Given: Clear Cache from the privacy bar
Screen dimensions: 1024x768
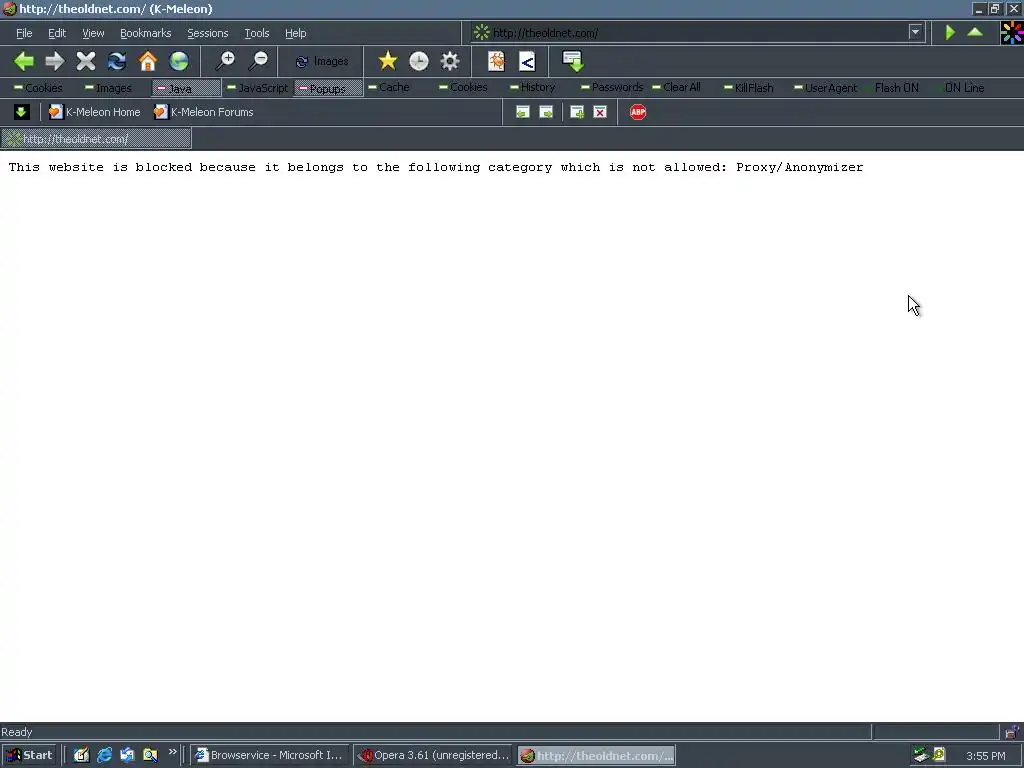Looking at the screenshot, I should [389, 87].
